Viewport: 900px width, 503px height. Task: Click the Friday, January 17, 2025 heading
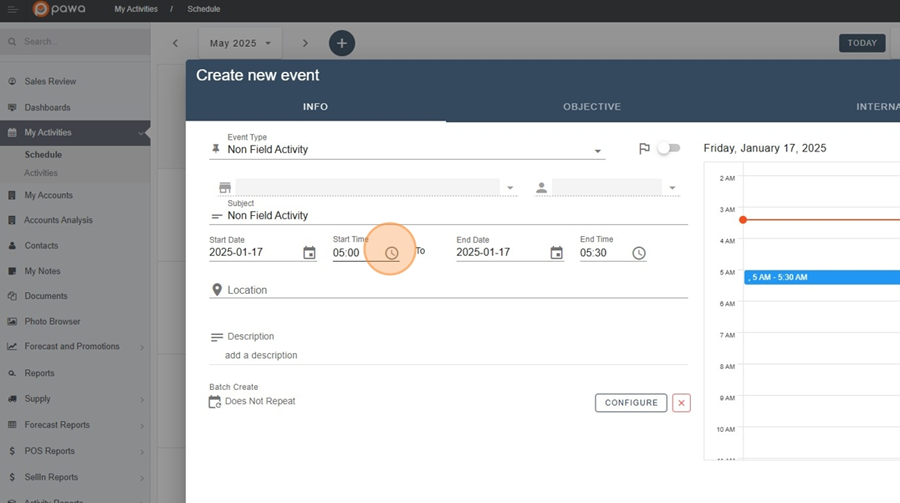coord(765,148)
